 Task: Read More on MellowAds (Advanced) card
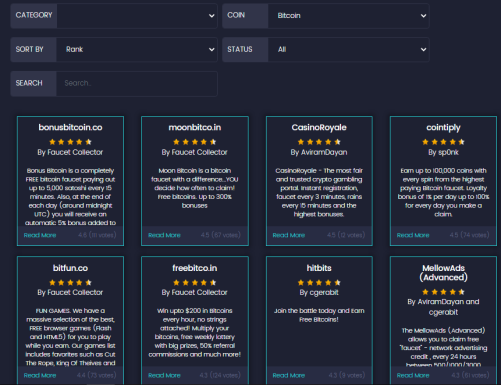tap(413, 376)
